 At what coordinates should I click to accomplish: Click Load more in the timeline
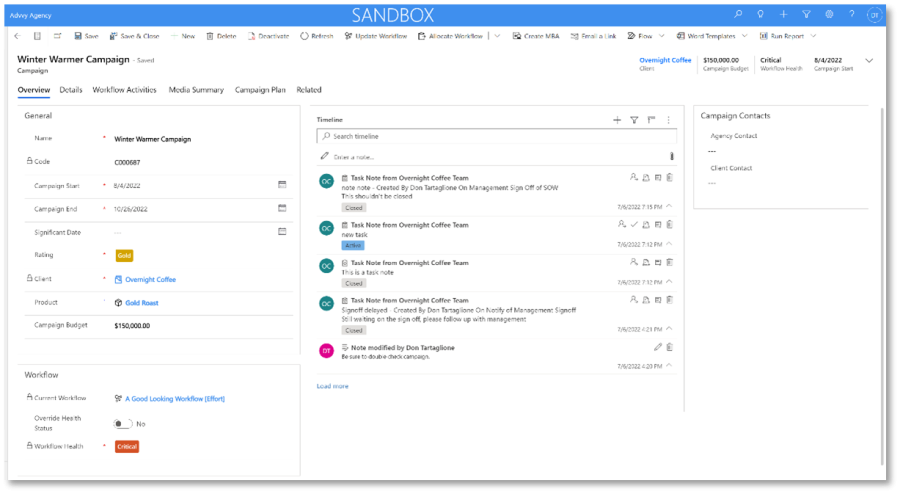pyautogui.click(x=333, y=385)
